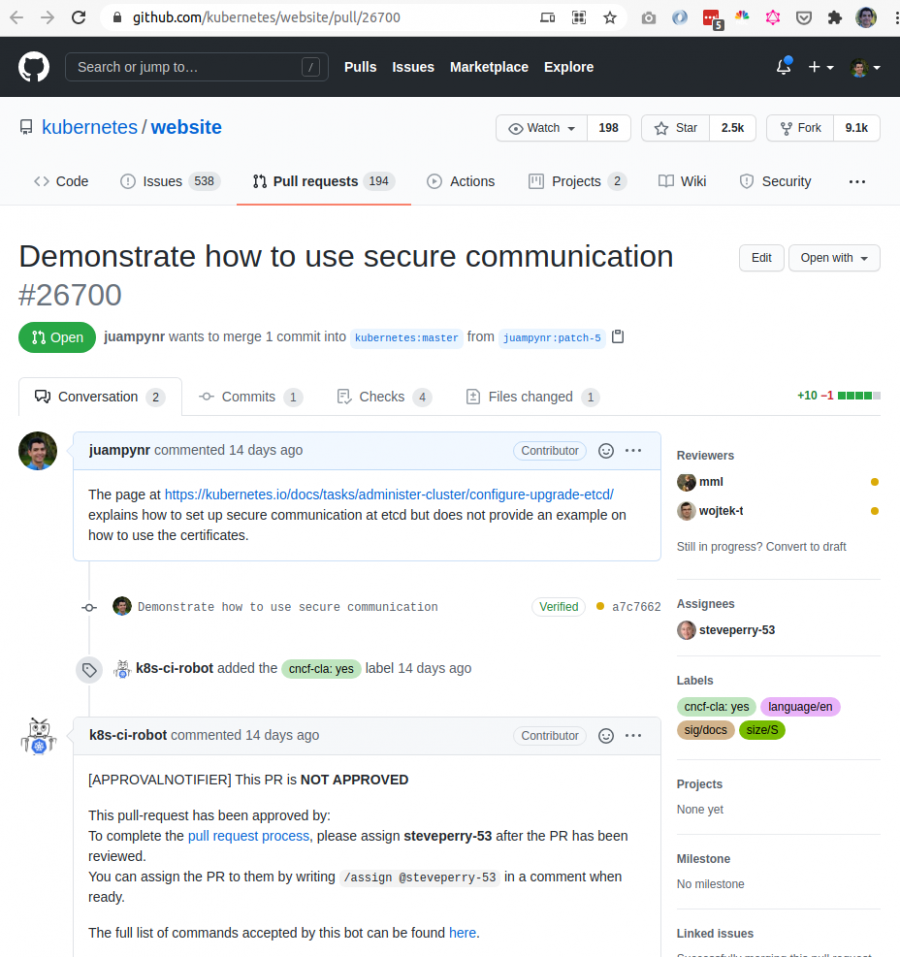900x957 pixels.
Task: Click the small robot avatar next to the cncf-cla label event
Action: tap(122, 669)
